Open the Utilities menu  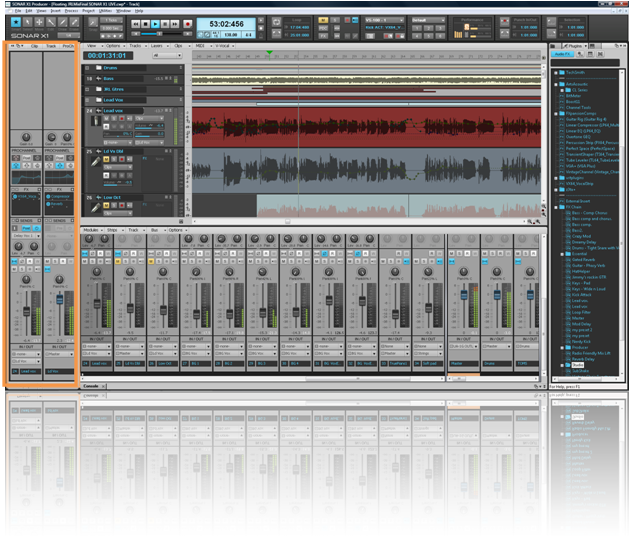pyautogui.click(x=105, y=11)
